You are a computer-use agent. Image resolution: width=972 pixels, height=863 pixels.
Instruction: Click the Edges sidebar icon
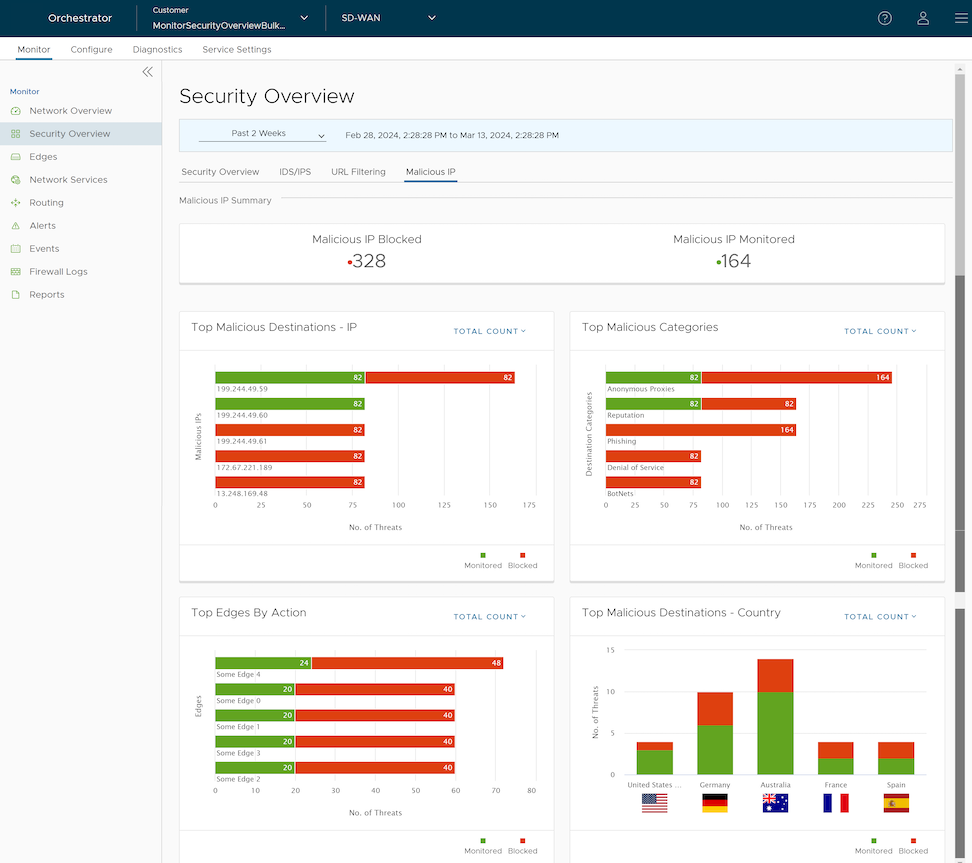[16, 157]
